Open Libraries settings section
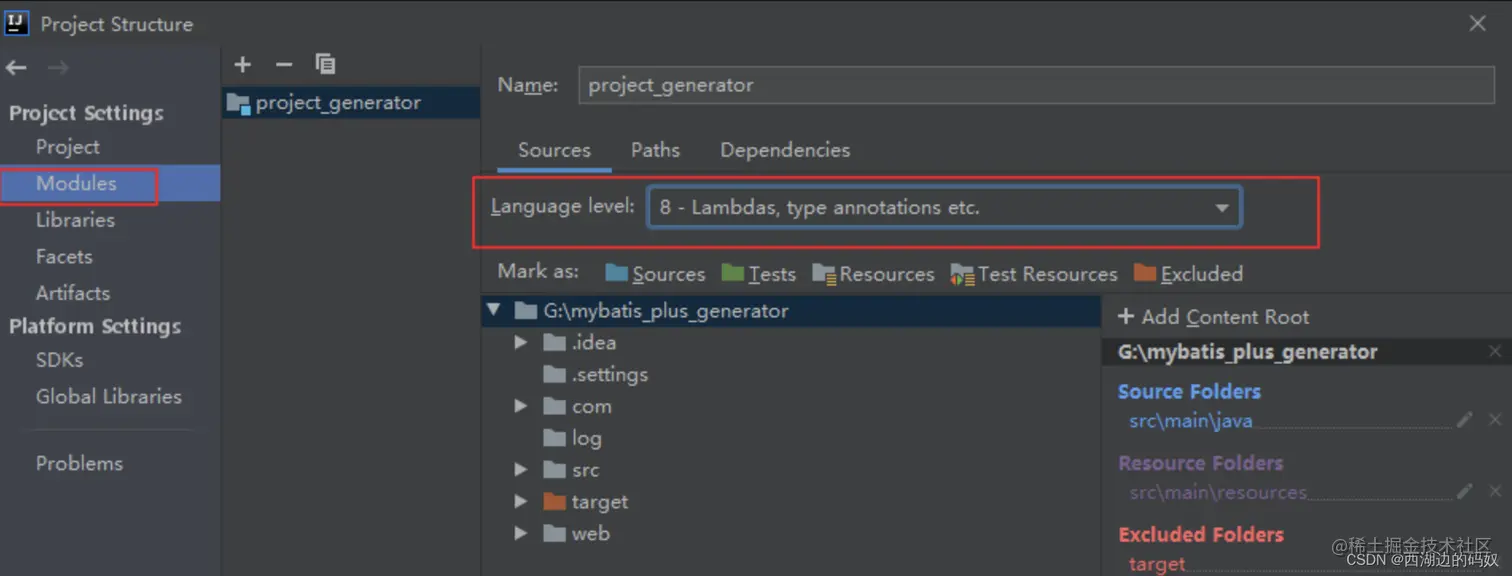1512x576 pixels. point(75,220)
